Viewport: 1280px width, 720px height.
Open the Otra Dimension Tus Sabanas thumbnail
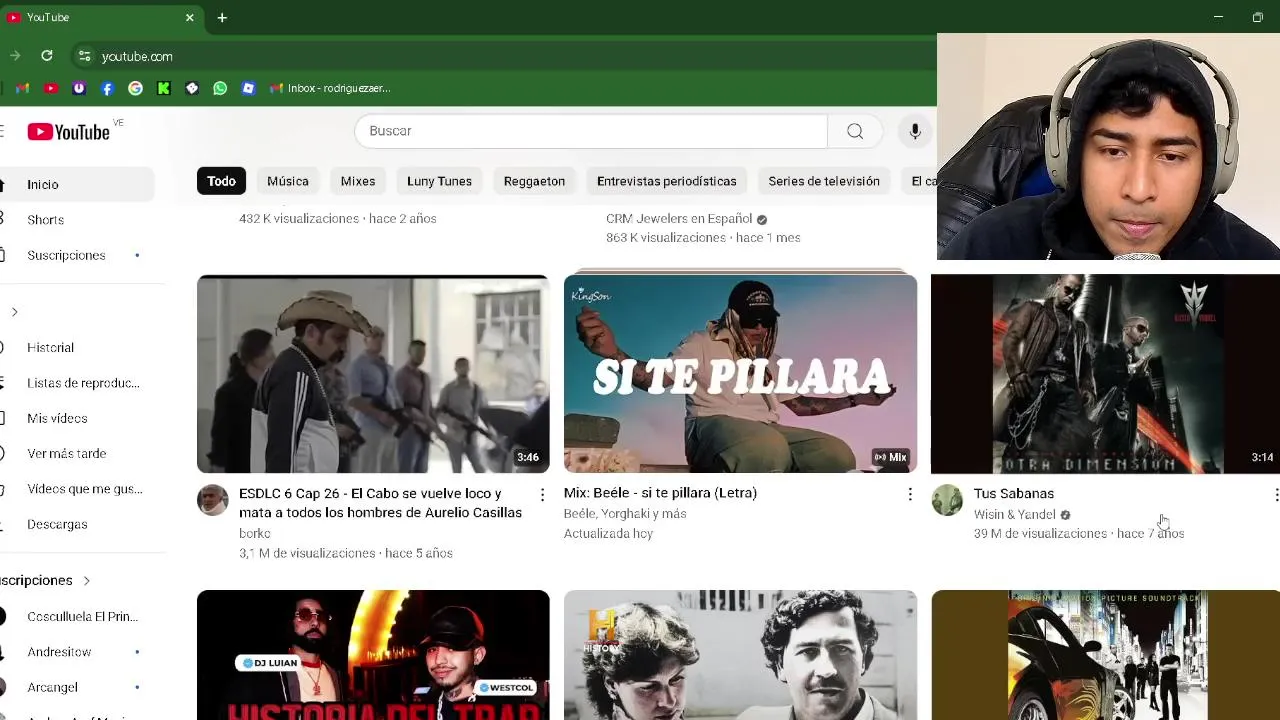tap(1105, 374)
